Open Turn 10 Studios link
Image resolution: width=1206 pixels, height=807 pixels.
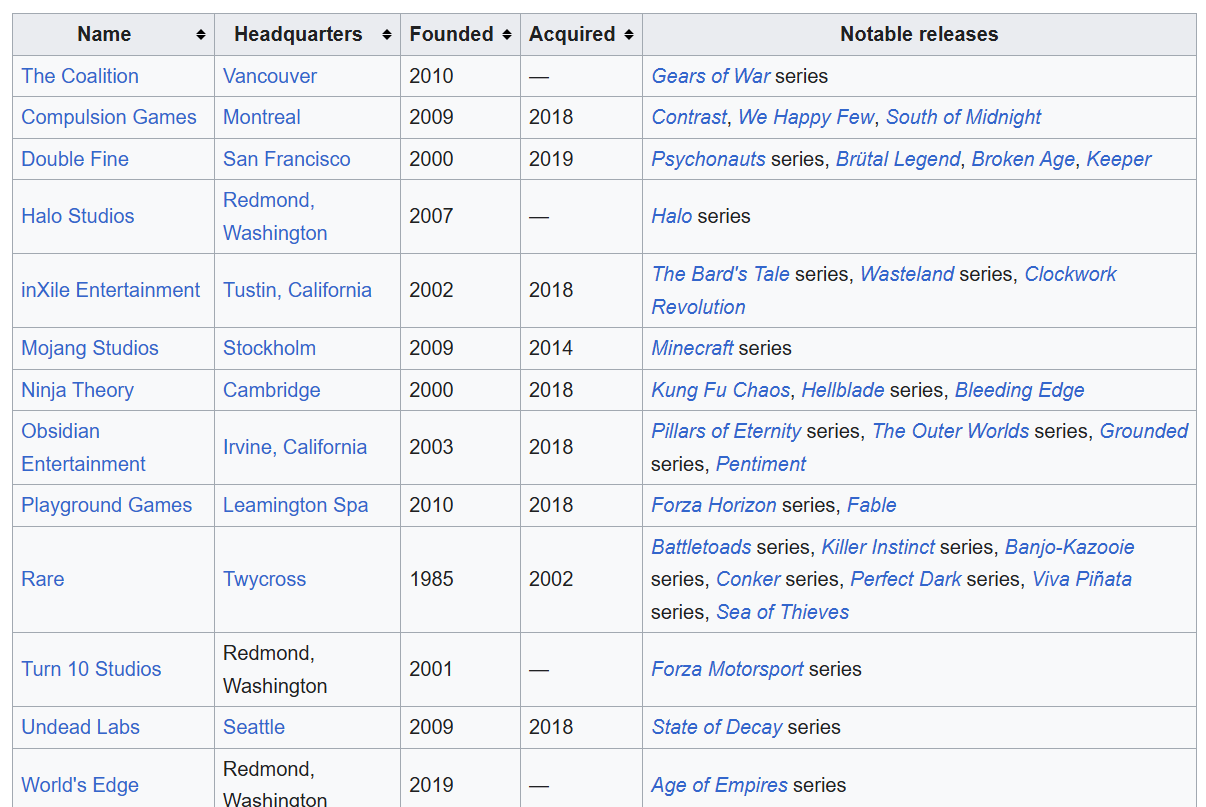[91, 669]
